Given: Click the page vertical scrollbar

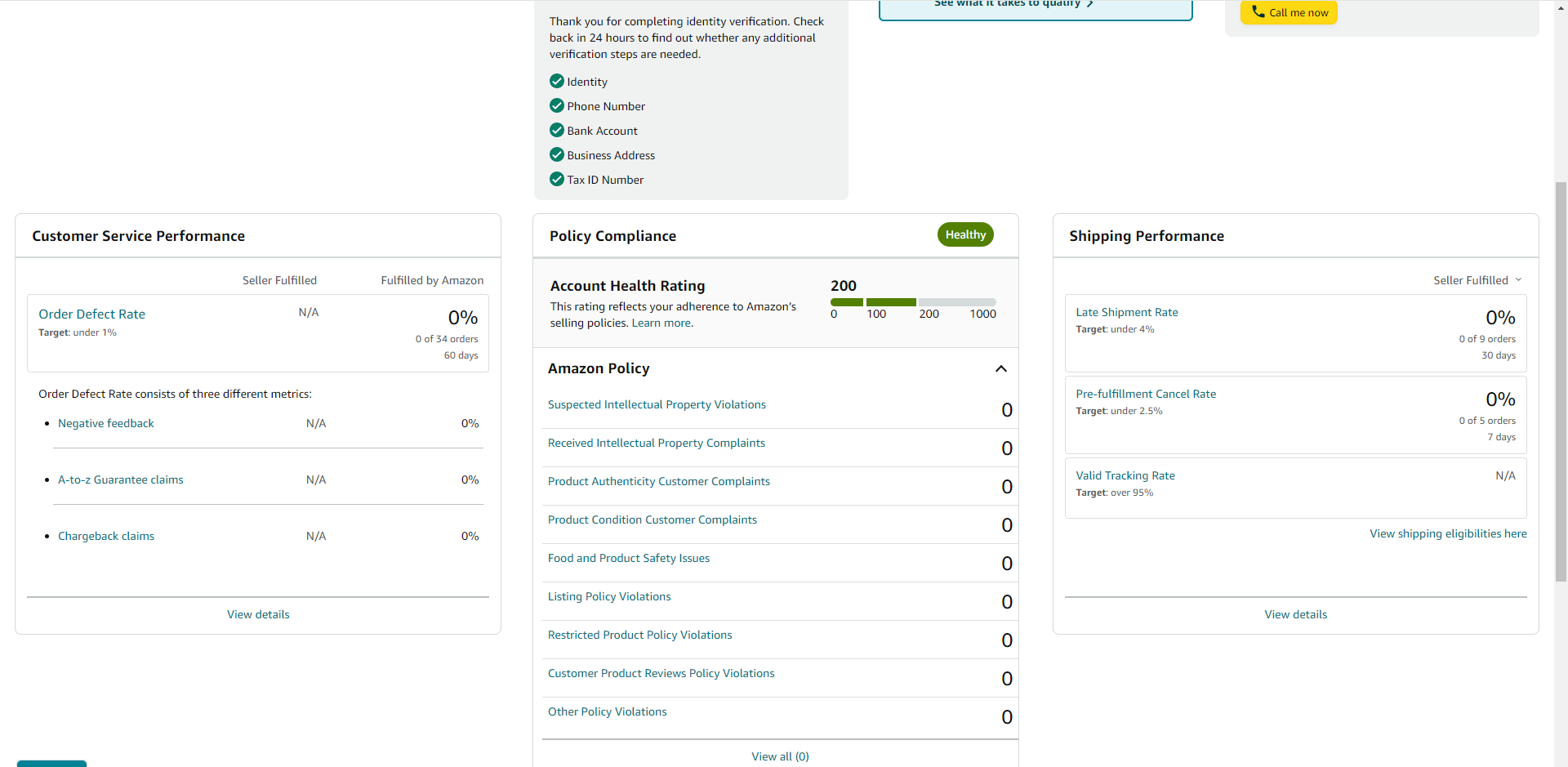Looking at the screenshot, I should pos(1561,381).
